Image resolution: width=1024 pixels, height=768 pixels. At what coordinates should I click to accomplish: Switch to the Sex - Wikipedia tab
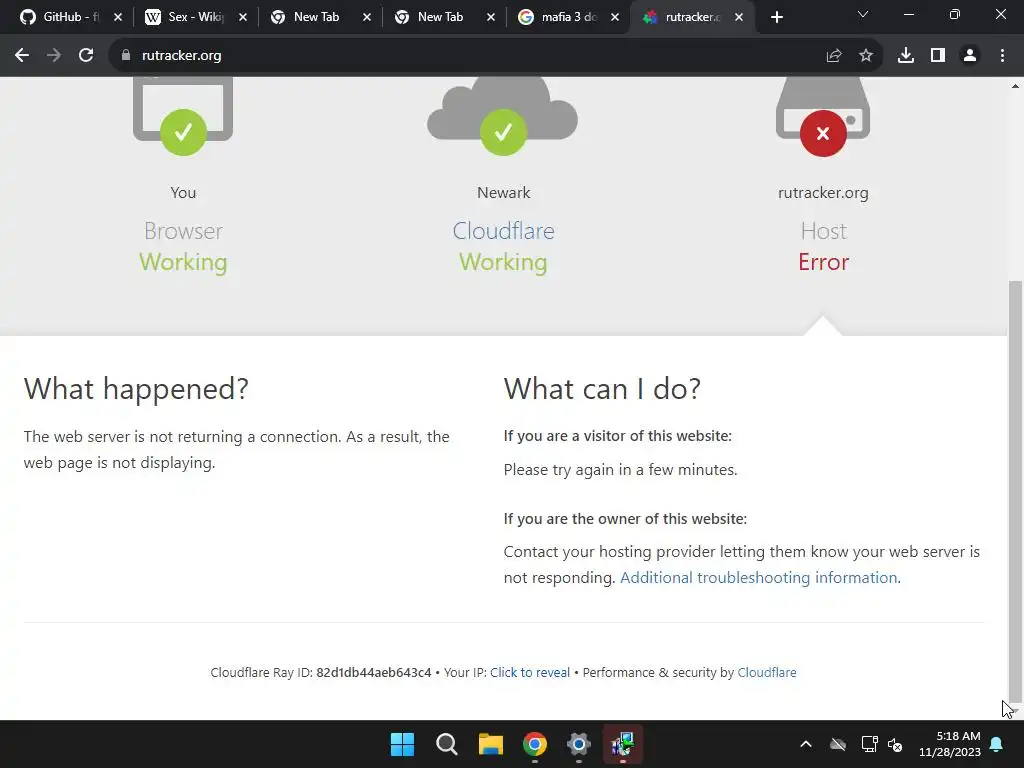click(195, 17)
